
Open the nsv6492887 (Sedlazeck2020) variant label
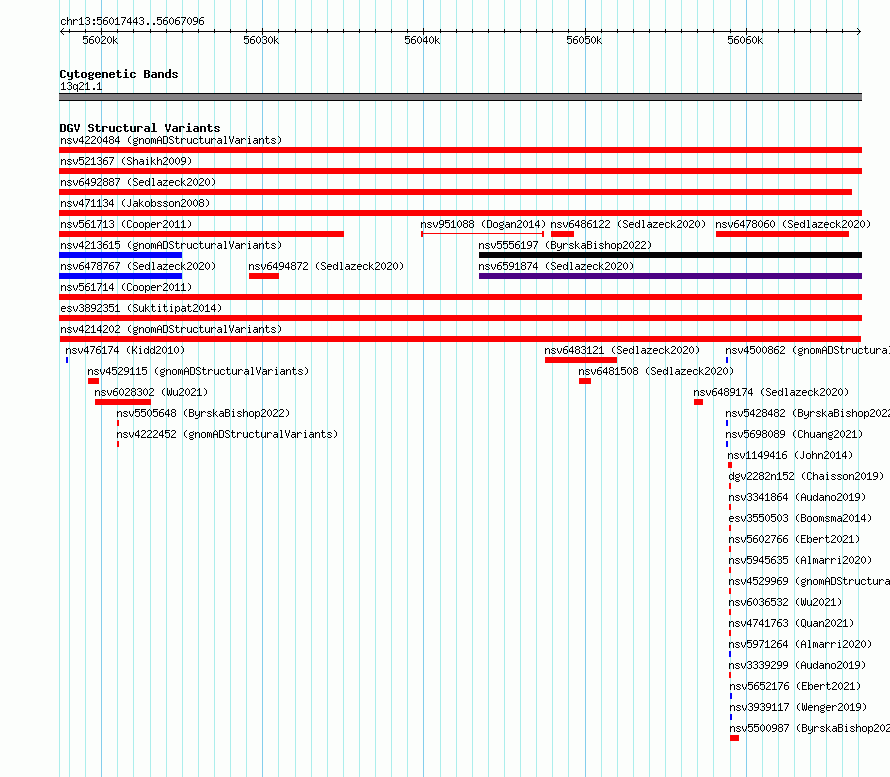[x=138, y=182]
